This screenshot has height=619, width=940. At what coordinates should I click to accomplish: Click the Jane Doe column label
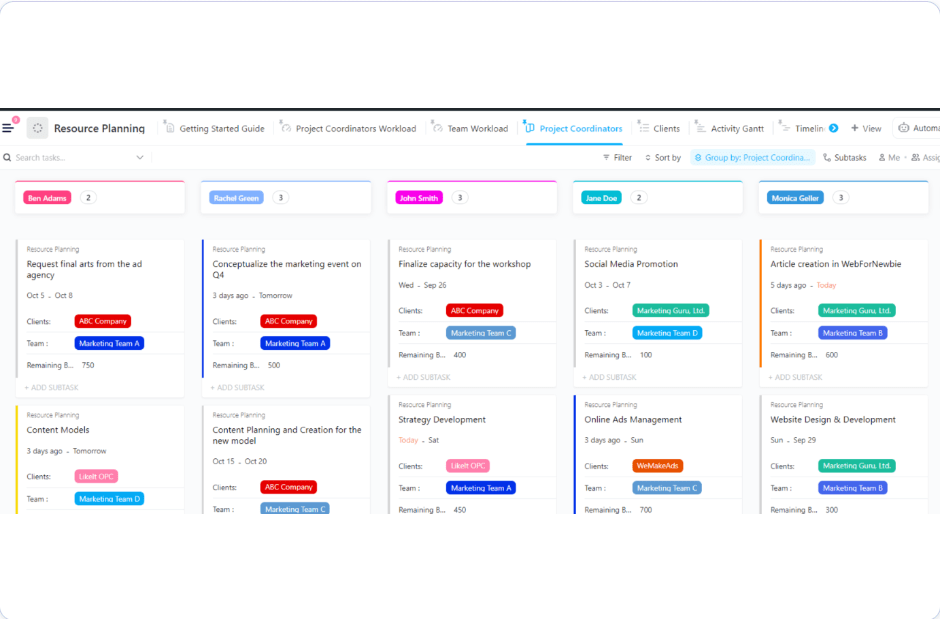tap(601, 198)
